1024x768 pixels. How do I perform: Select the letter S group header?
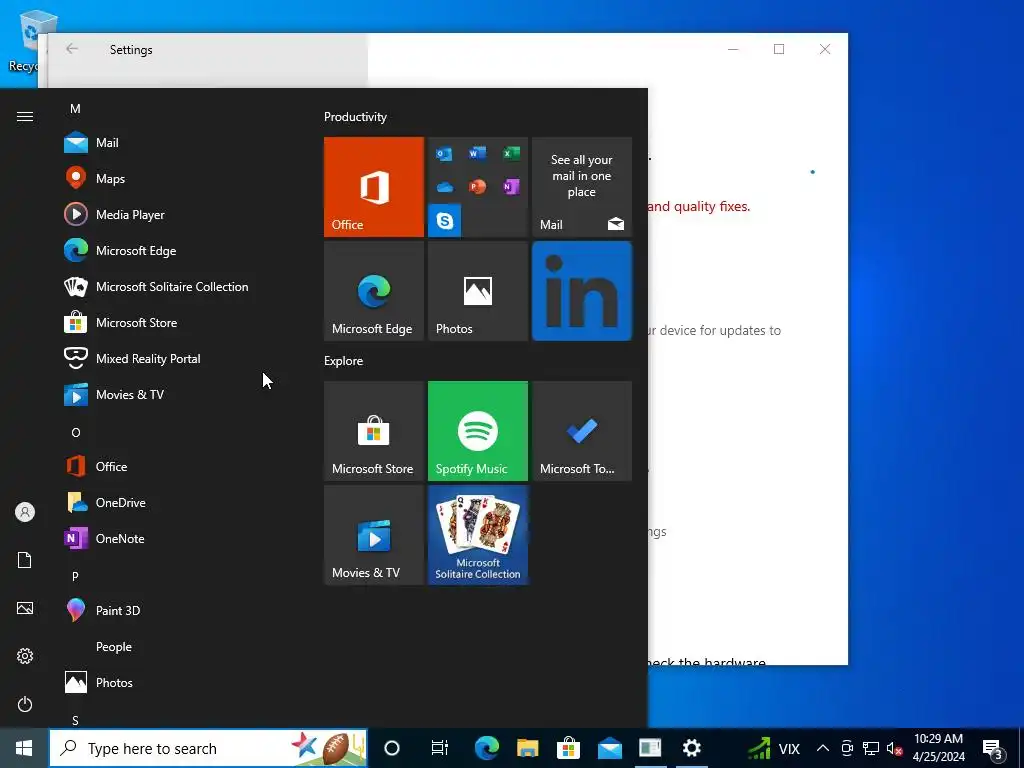tap(75, 720)
